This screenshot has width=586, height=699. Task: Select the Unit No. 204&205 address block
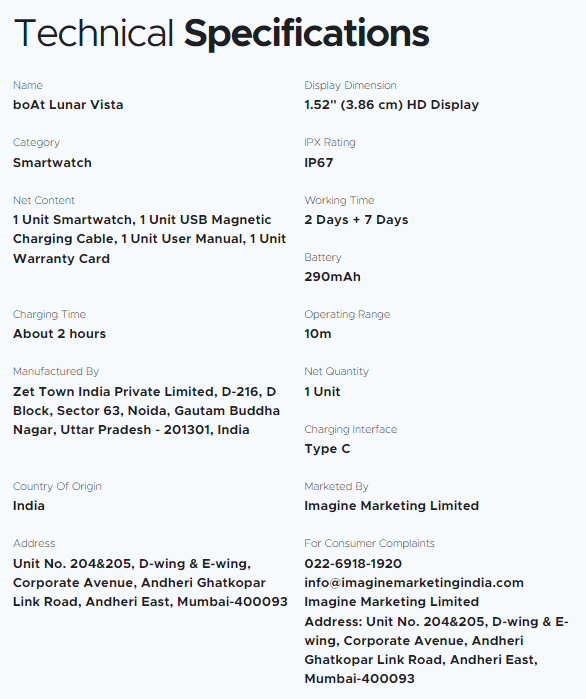150,583
